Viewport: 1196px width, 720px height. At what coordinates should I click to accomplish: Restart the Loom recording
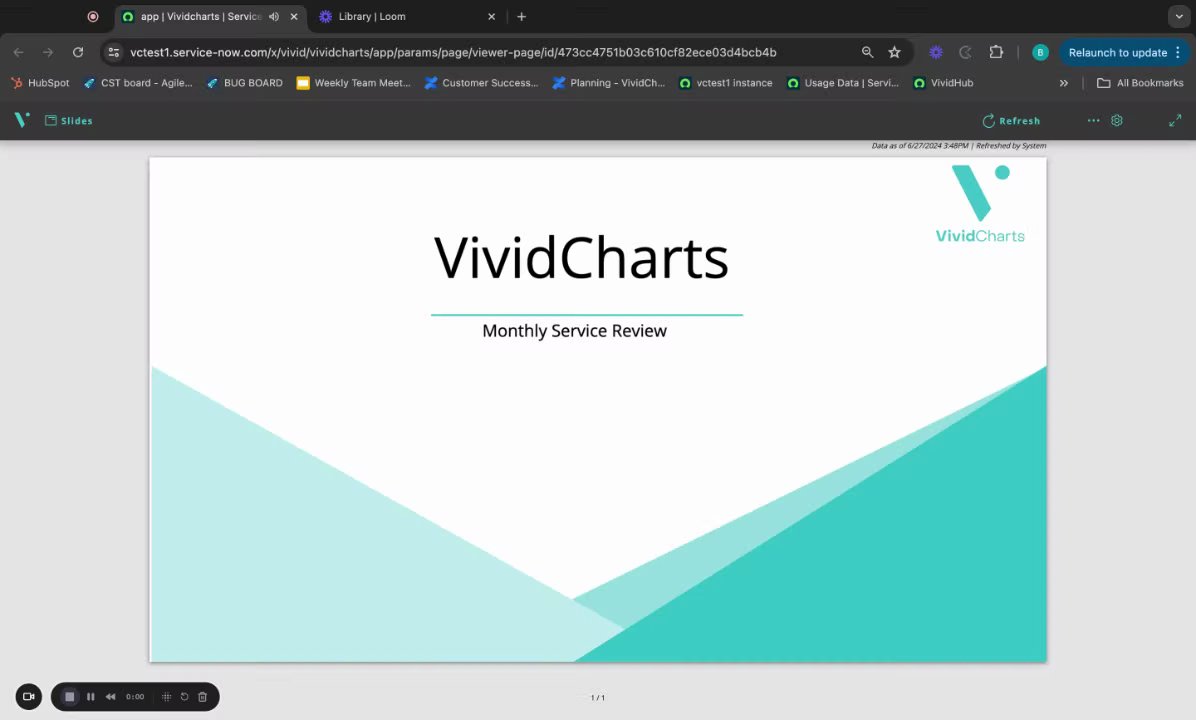point(185,696)
